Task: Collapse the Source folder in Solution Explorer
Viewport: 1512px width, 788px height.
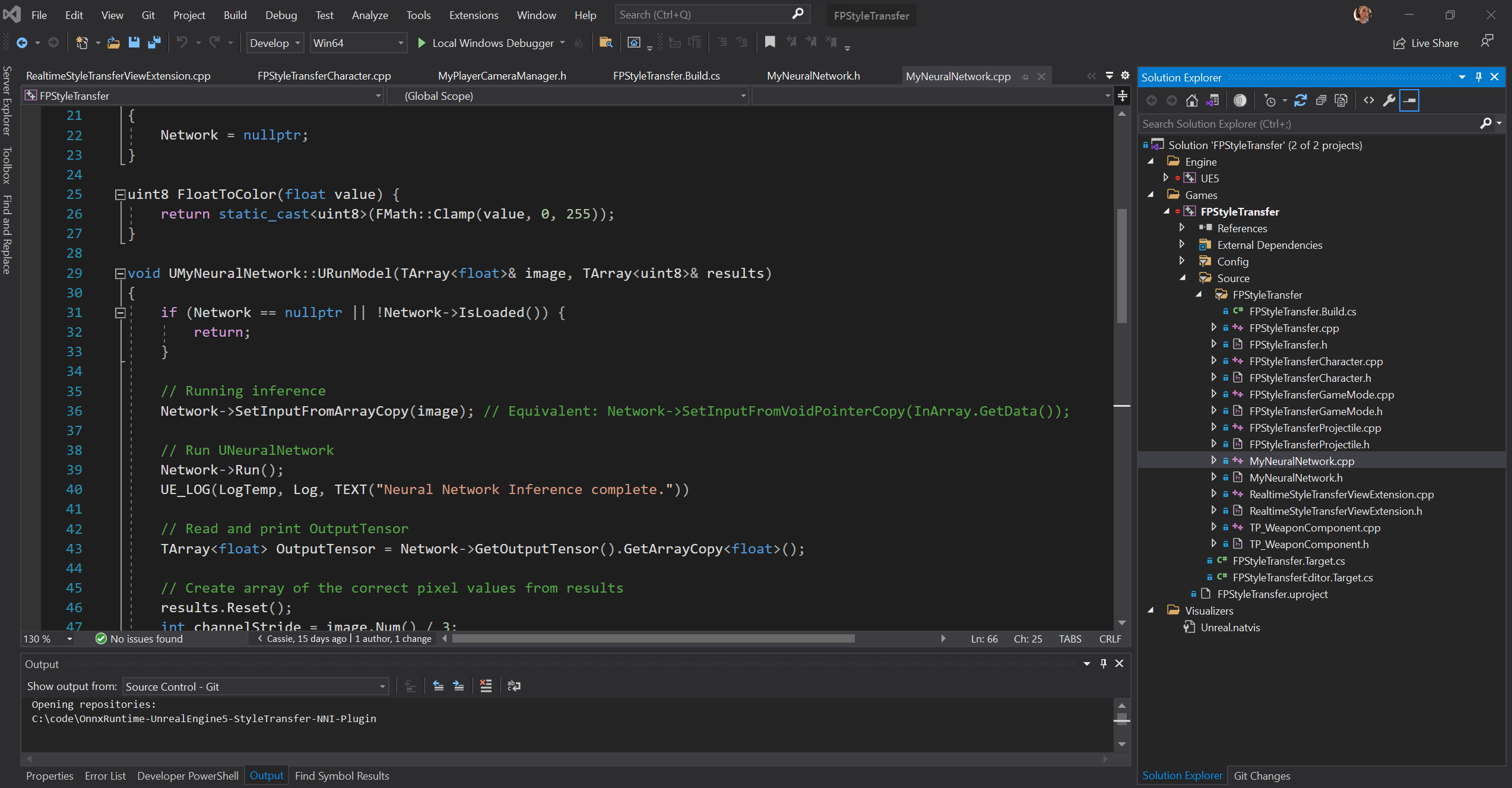Action: point(1182,278)
